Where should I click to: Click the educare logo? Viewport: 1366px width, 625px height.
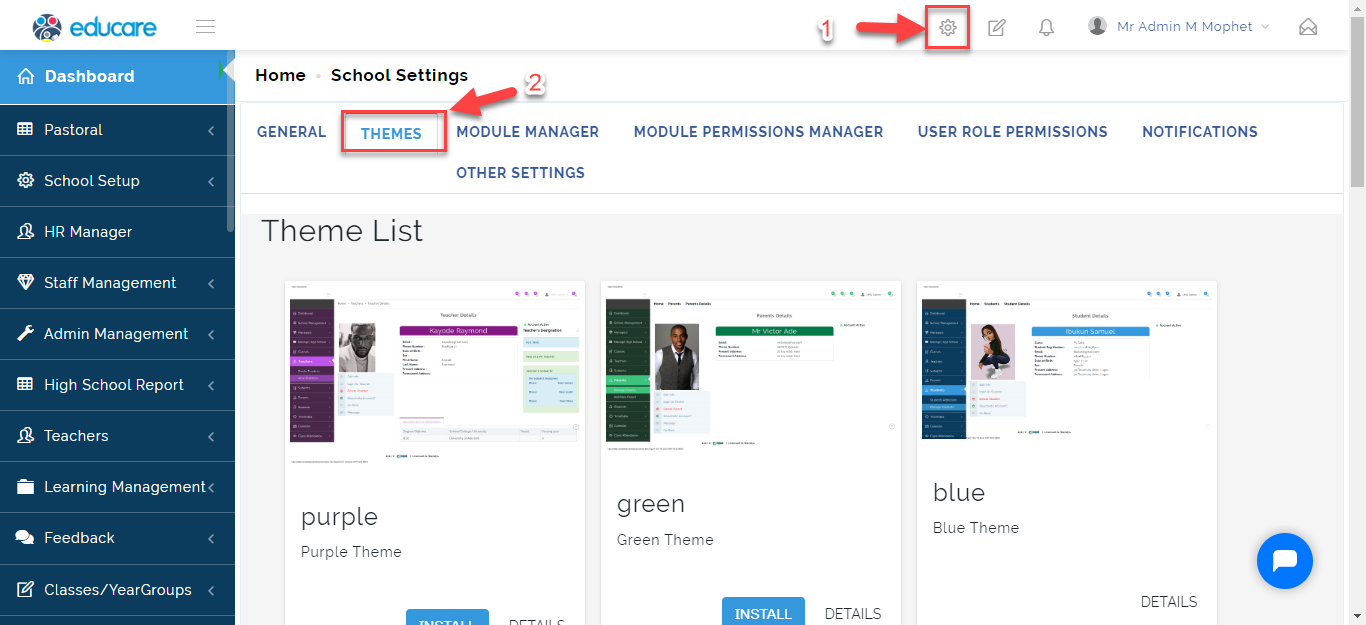[x=95, y=27]
